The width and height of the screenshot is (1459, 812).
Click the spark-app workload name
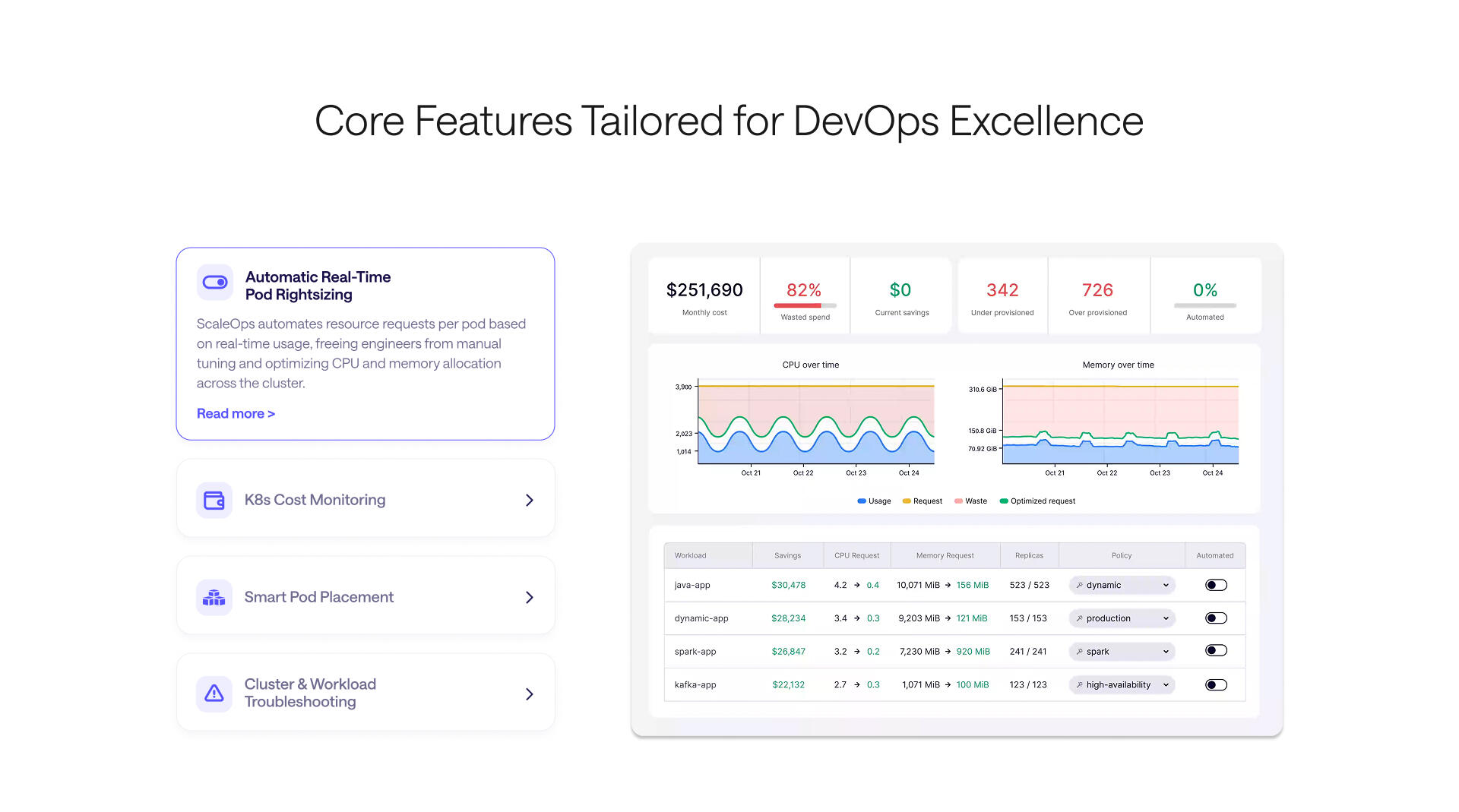695,652
